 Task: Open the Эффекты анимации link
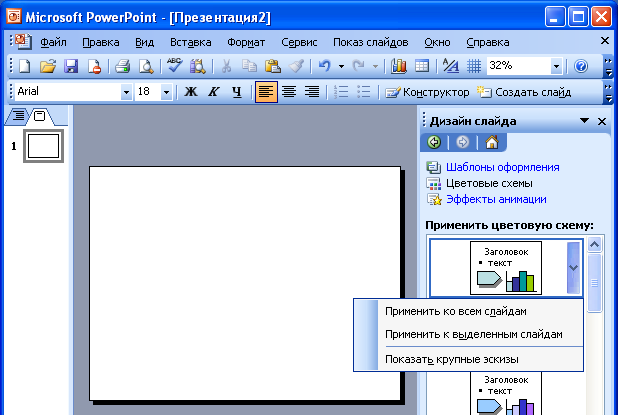point(496,199)
